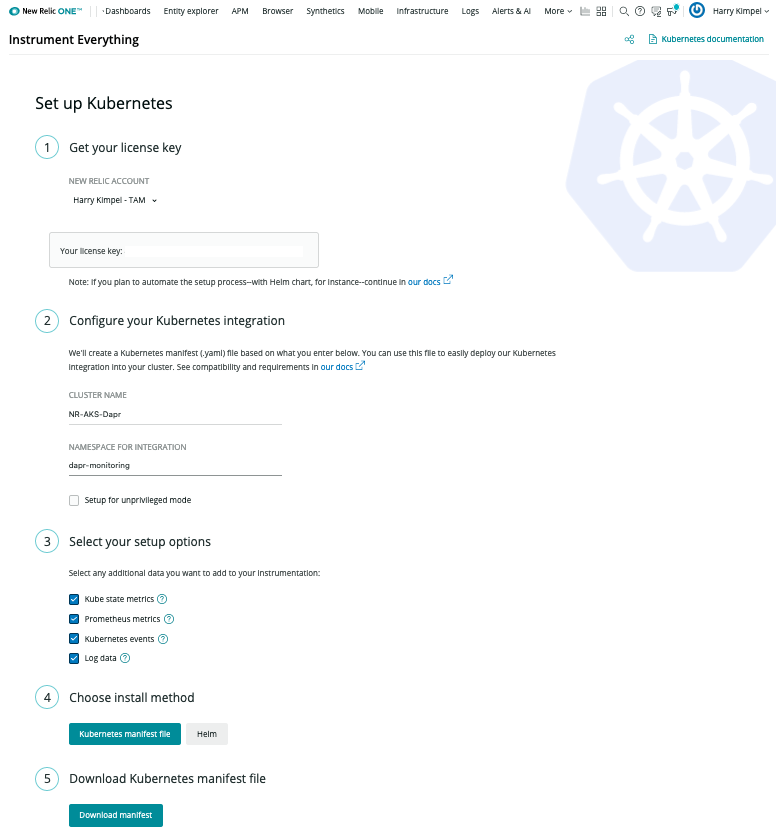This screenshot has width=776, height=836.
Task: Uncheck the Log data checkbox
Action: pos(74,658)
